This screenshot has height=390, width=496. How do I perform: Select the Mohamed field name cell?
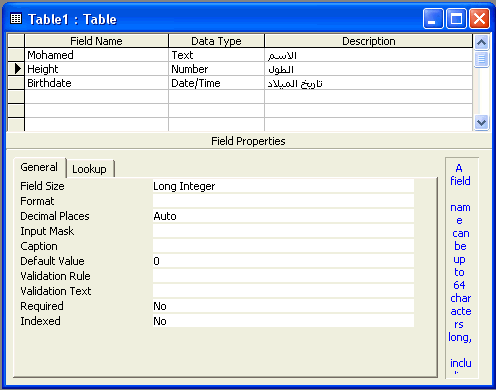tap(96, 55)
